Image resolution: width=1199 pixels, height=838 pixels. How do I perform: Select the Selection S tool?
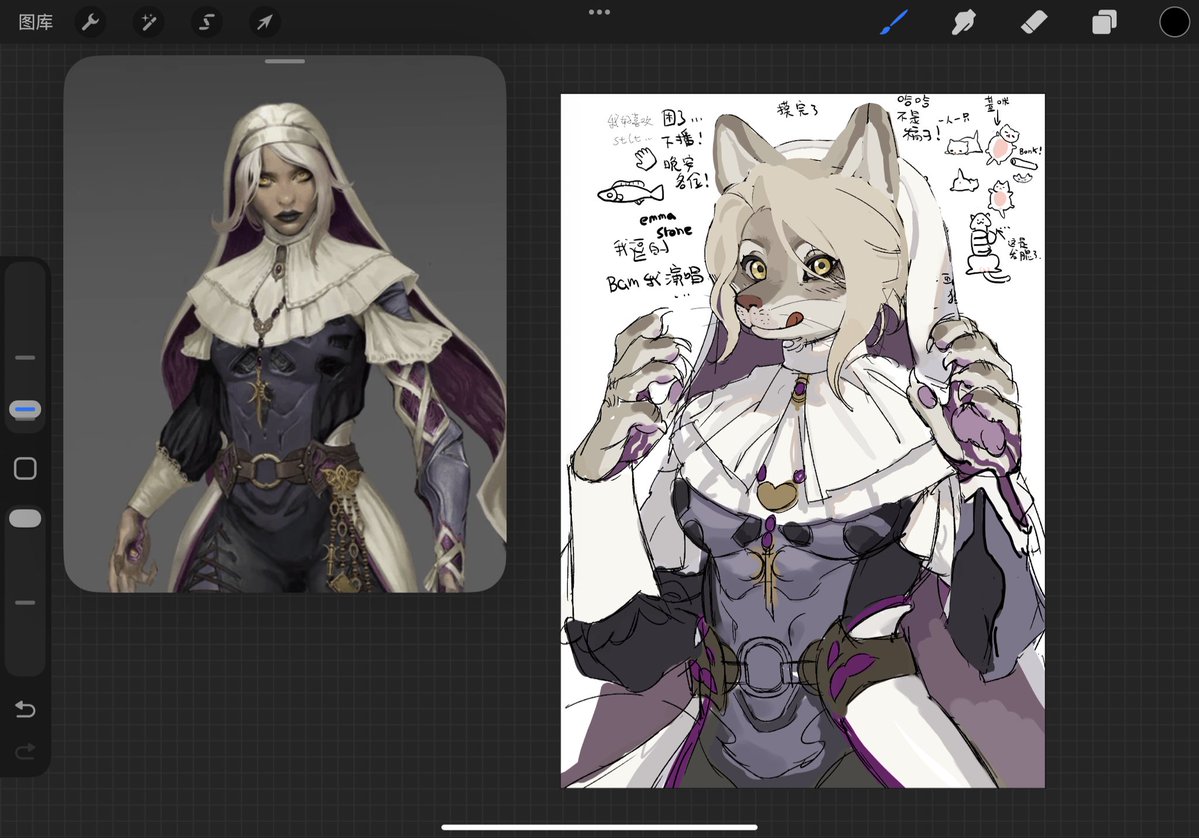coord(206,22)
